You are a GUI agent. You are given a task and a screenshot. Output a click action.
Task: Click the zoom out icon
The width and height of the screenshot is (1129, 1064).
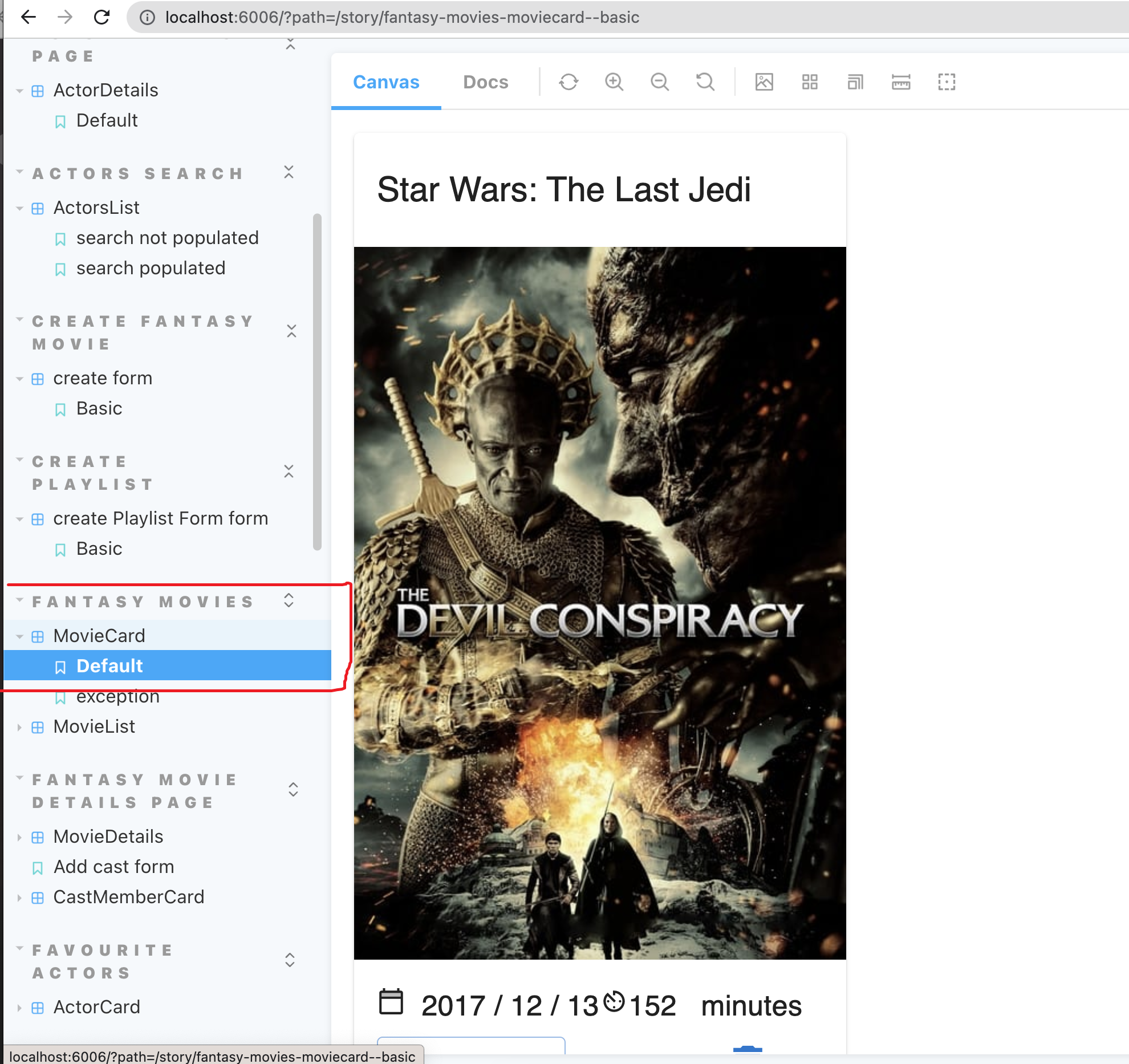[x=660, y=82]
